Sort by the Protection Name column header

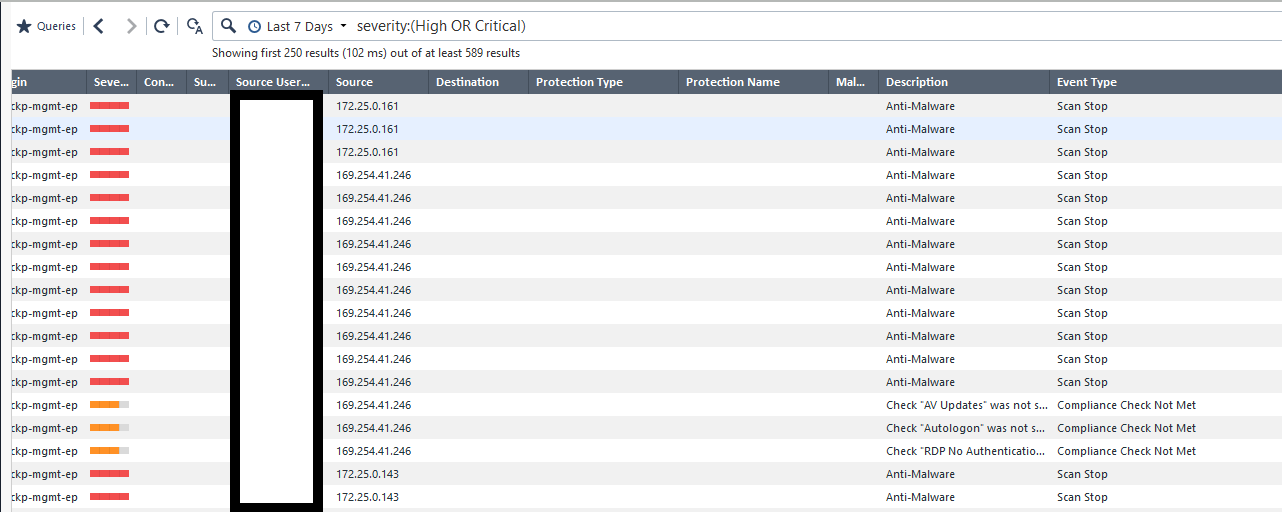tap(753, 82)
